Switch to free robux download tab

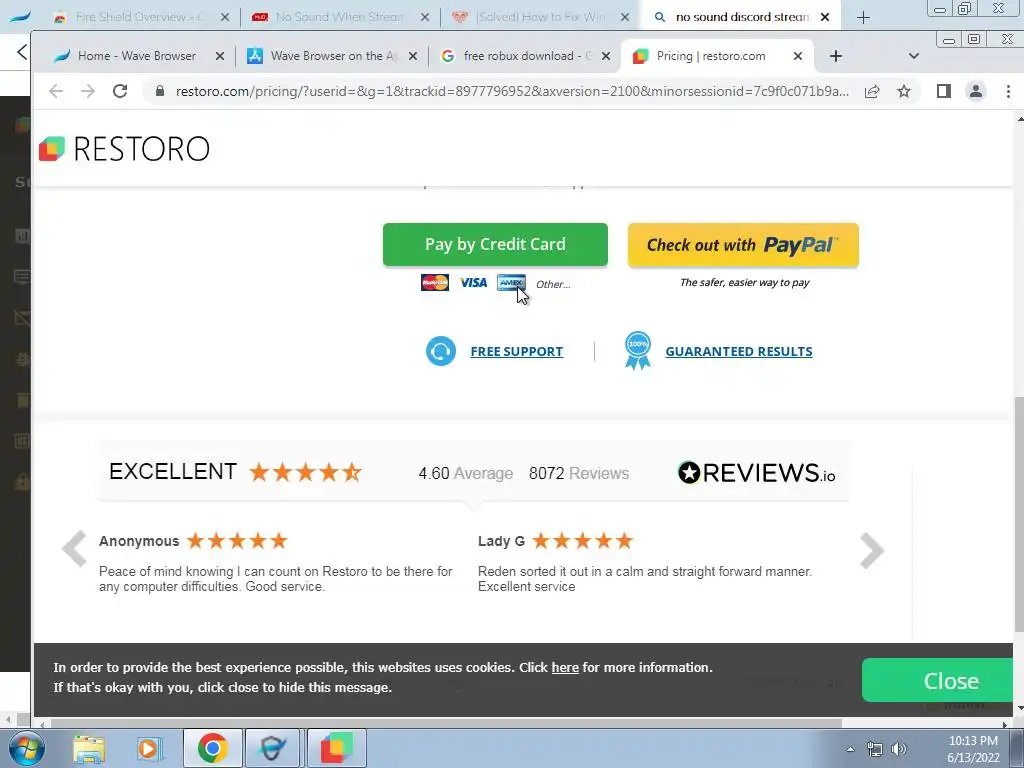[526, 56]
